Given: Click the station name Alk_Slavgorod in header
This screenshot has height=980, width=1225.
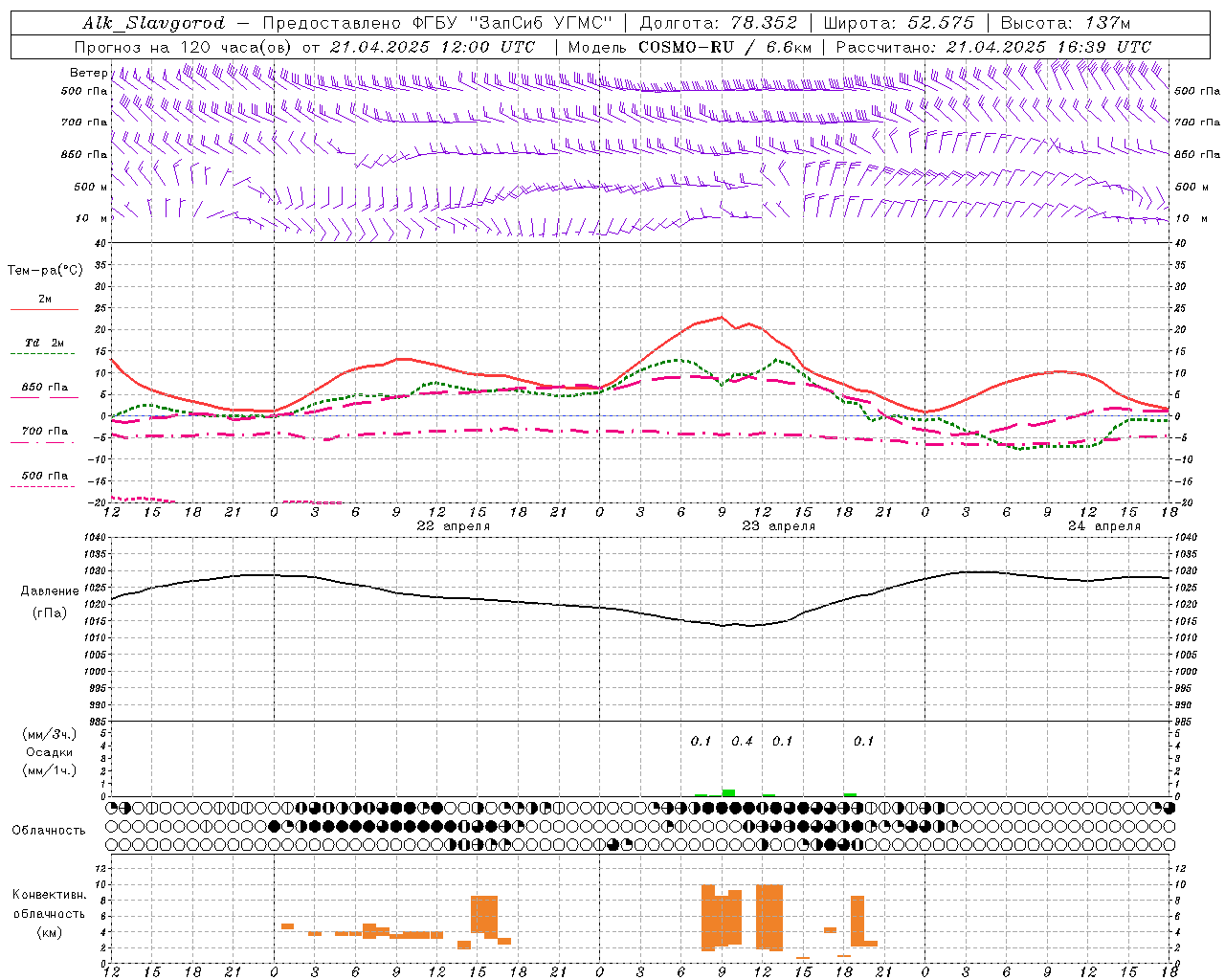Looking at the screenshot, I should pos(154,23).
